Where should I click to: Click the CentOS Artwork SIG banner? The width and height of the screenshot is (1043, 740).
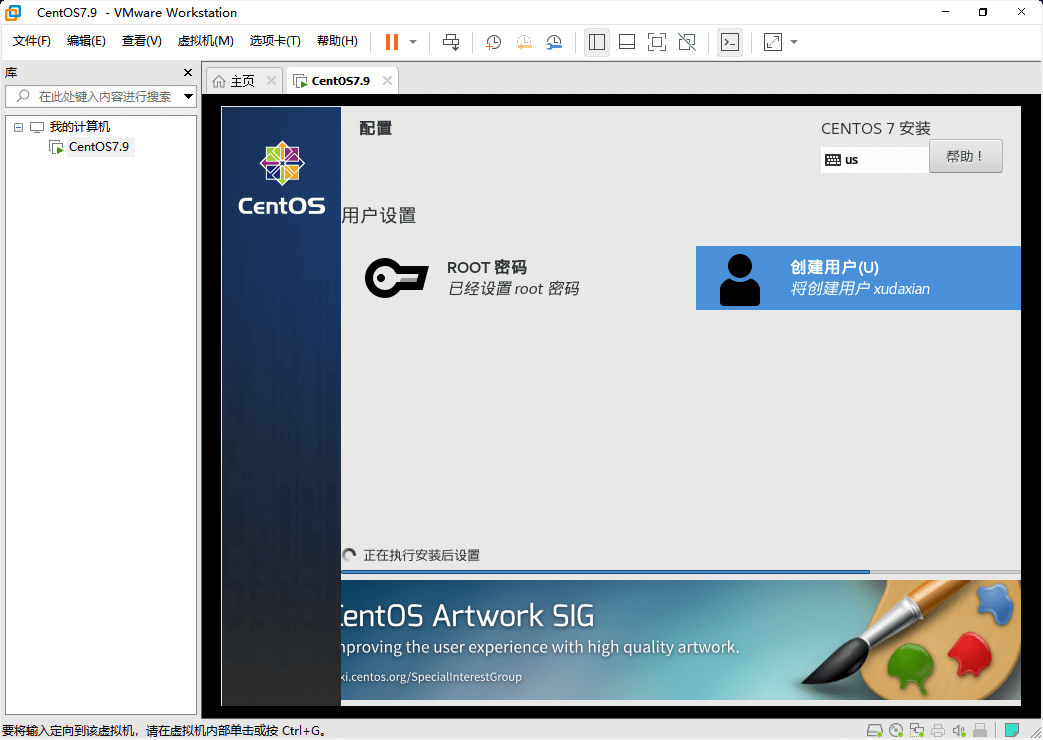(680, 640)
